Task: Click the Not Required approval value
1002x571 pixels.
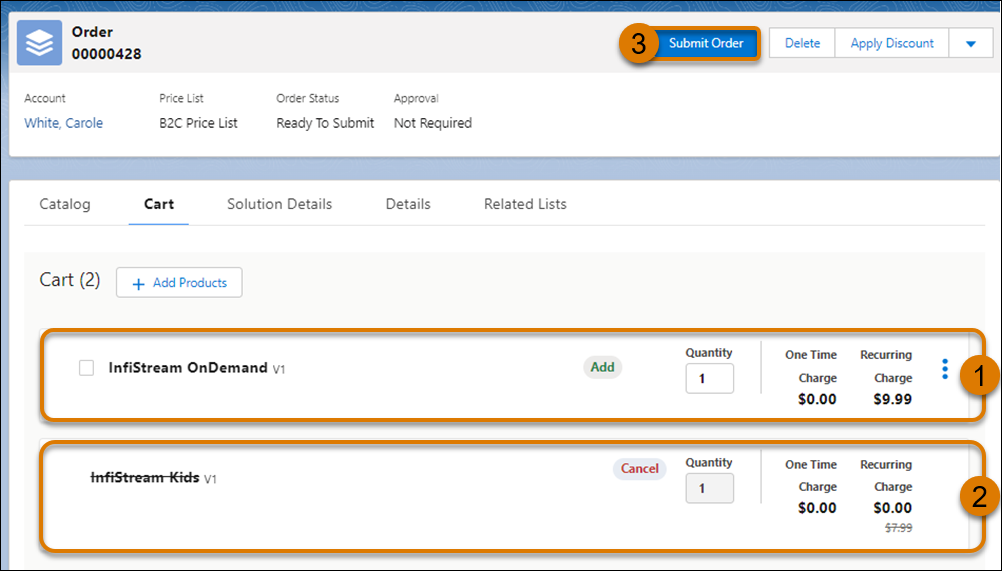Action: tap(433, 123)
